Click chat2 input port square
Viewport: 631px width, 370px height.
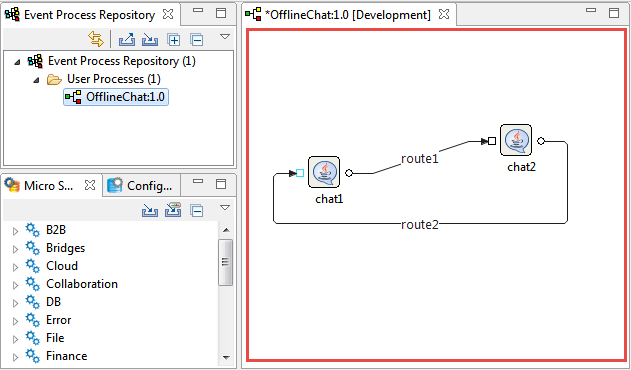tap(492, 141)
